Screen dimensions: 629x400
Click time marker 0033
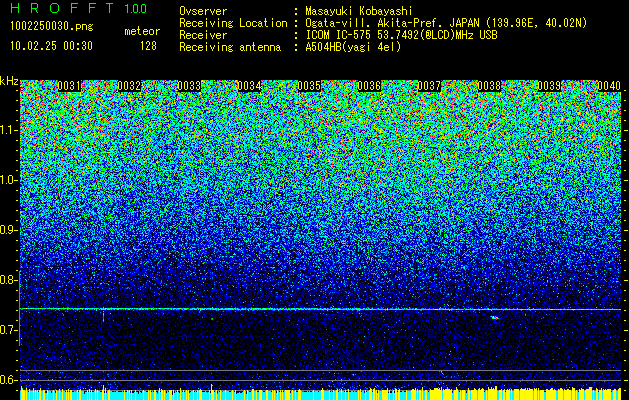pyautogui.click(x=189, y=86)
